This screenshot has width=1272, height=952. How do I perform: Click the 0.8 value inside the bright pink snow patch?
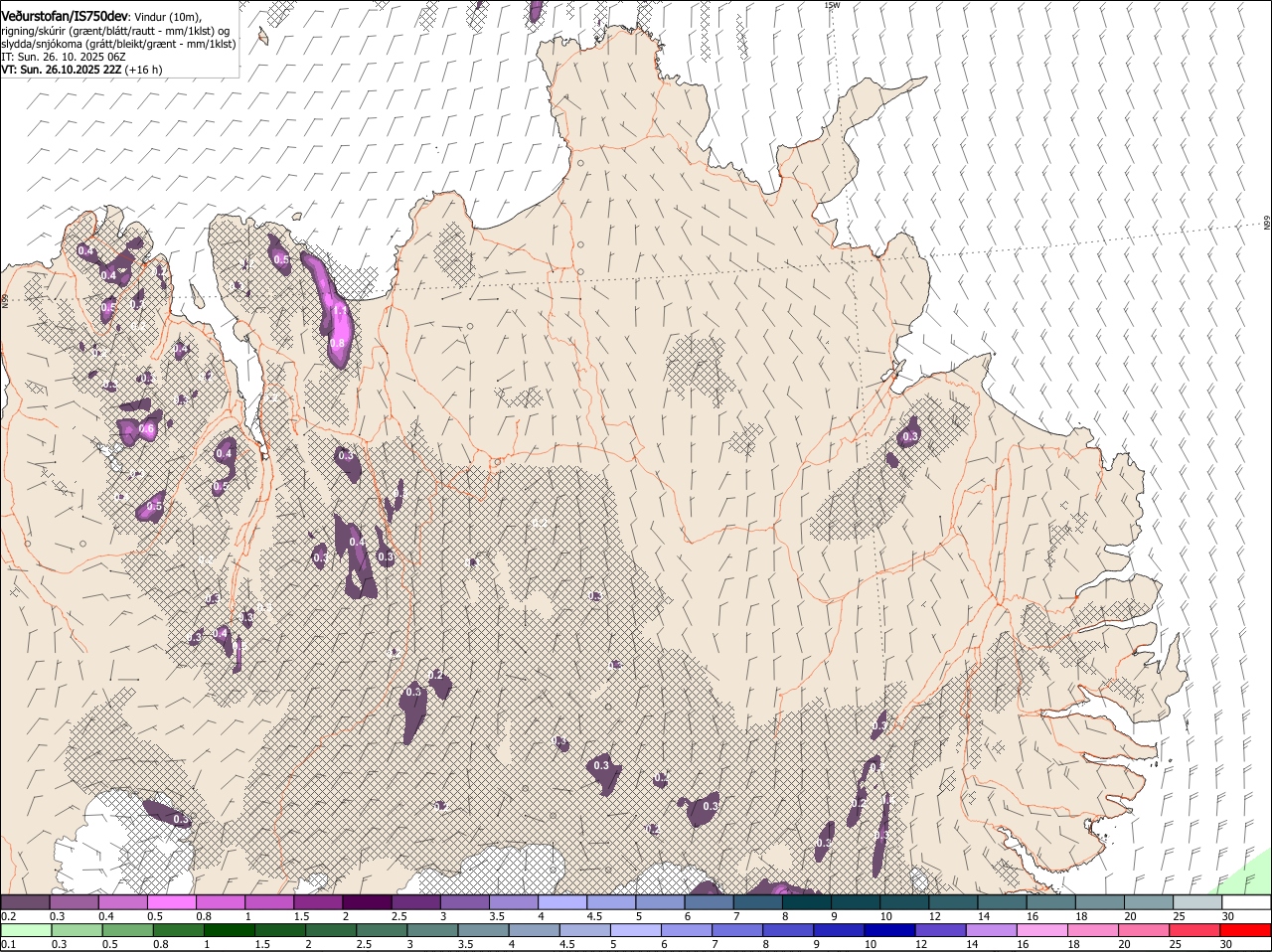point(337,343)
